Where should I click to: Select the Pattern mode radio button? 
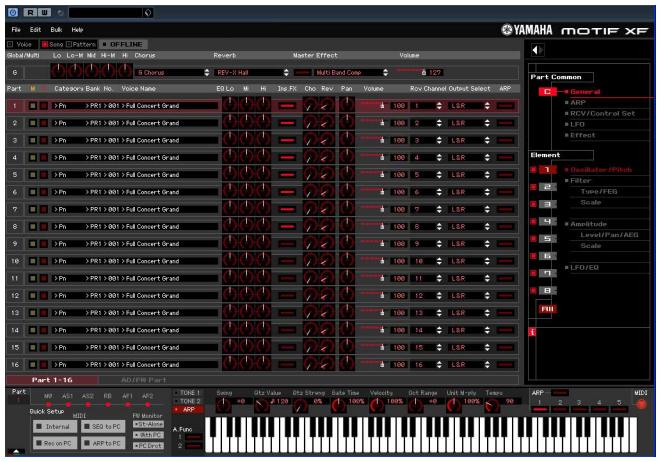(x=69, y=44)
